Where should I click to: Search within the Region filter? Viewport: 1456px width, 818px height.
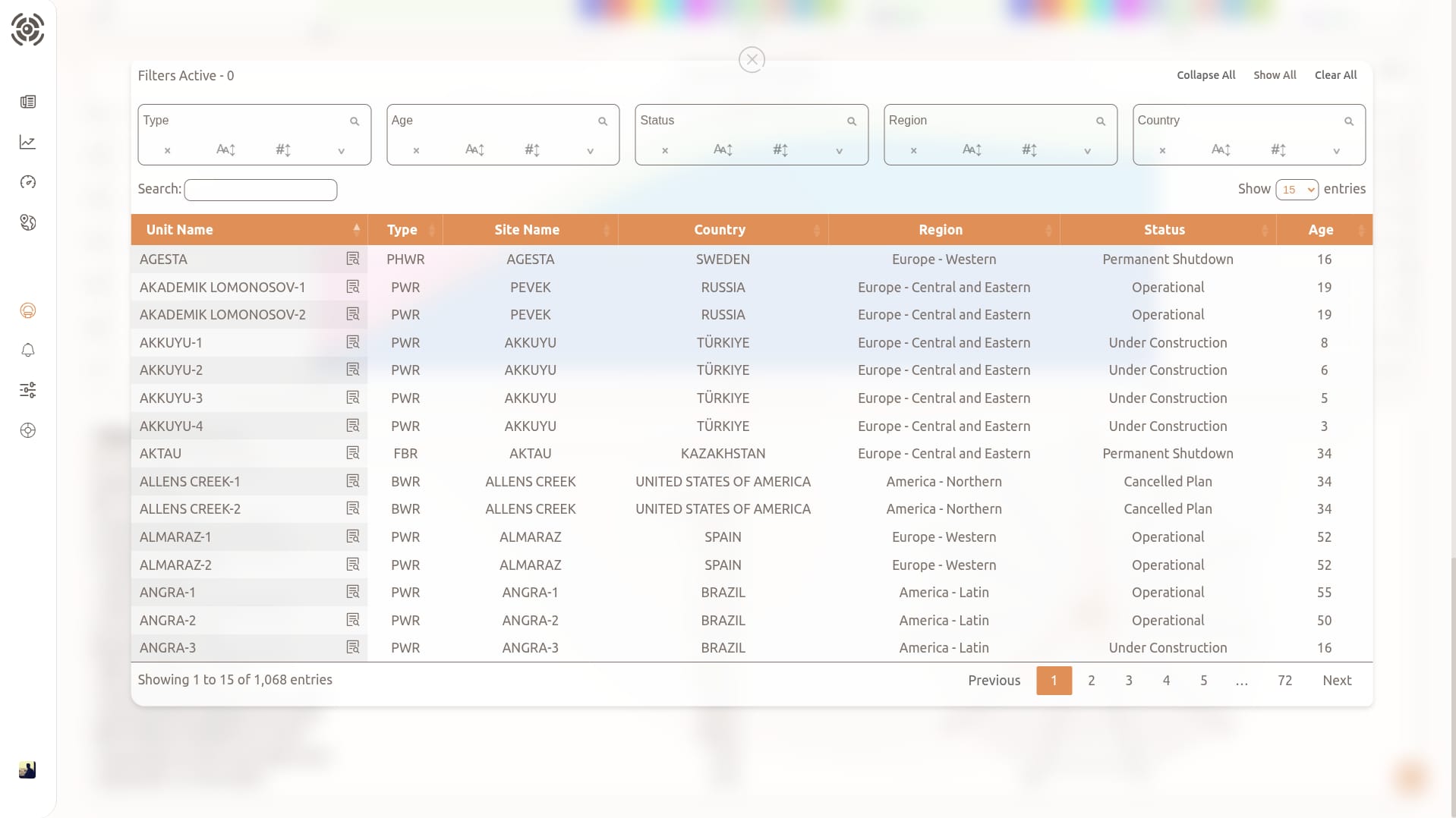point(1101,121)
